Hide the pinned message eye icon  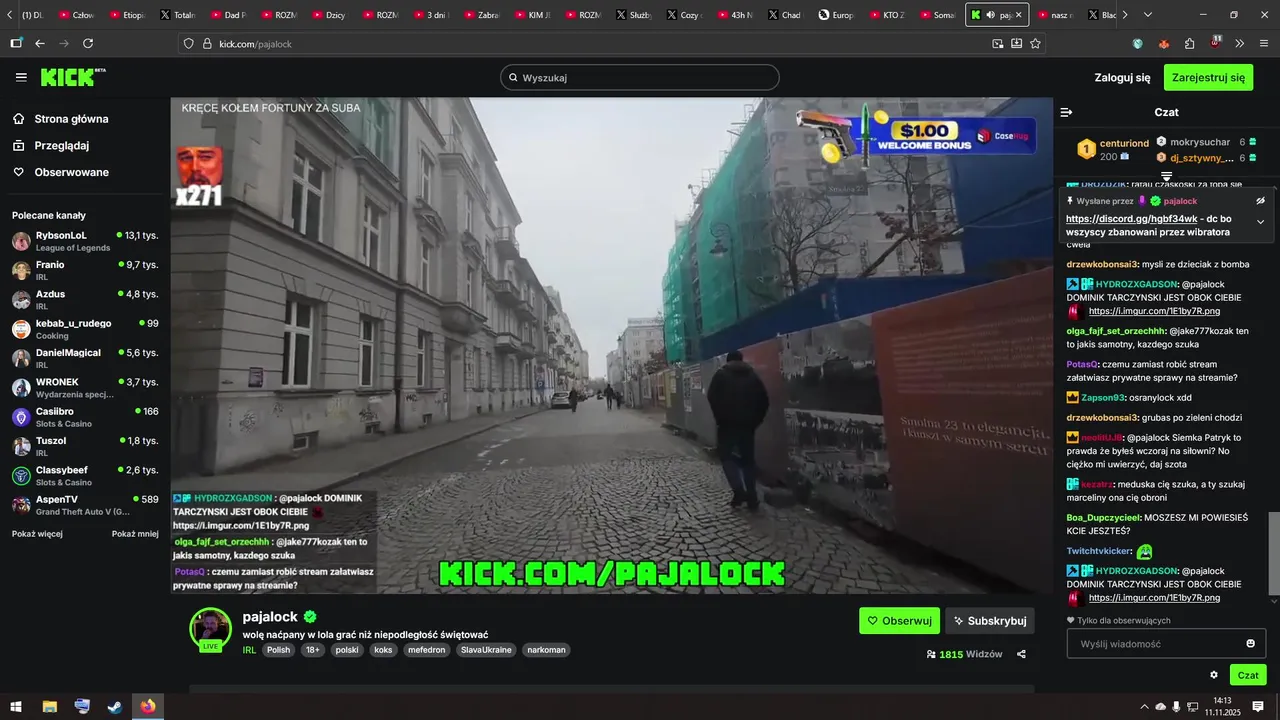(1260, 201)
